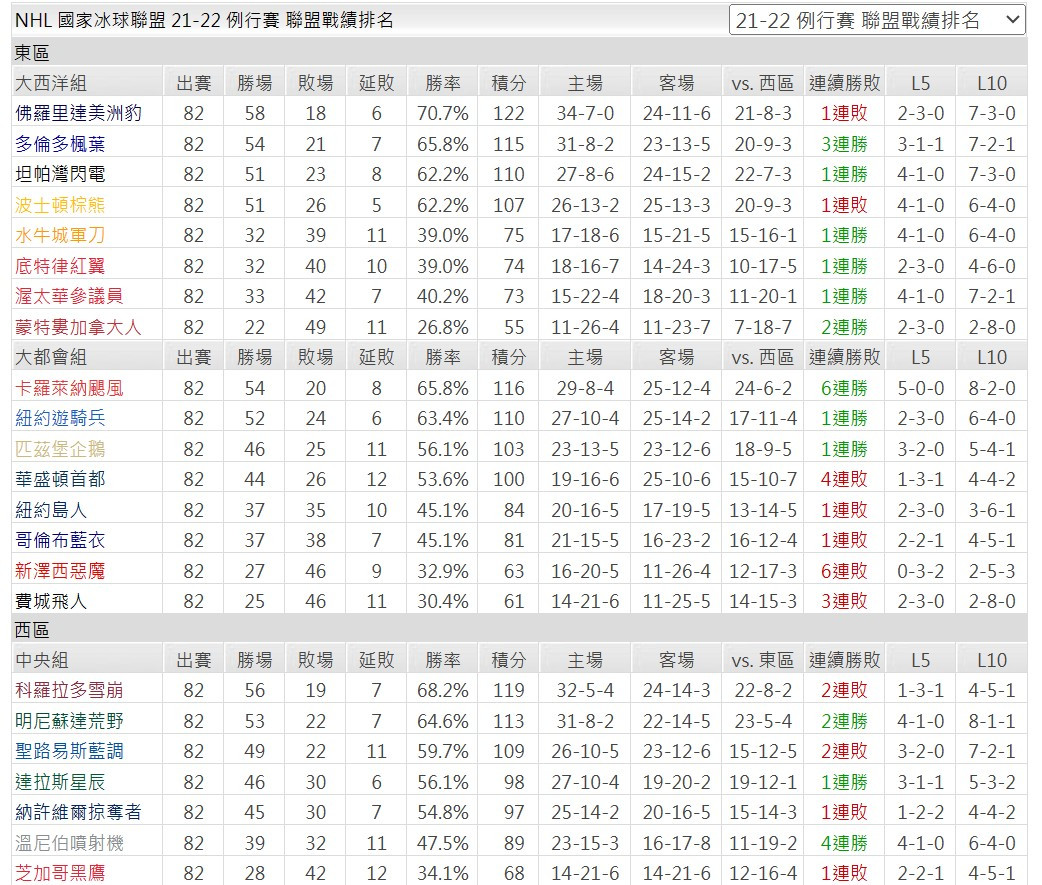
Task: Click 紐約遊騎兵's away record 25-14-2
Action: [x=677, y=418]
